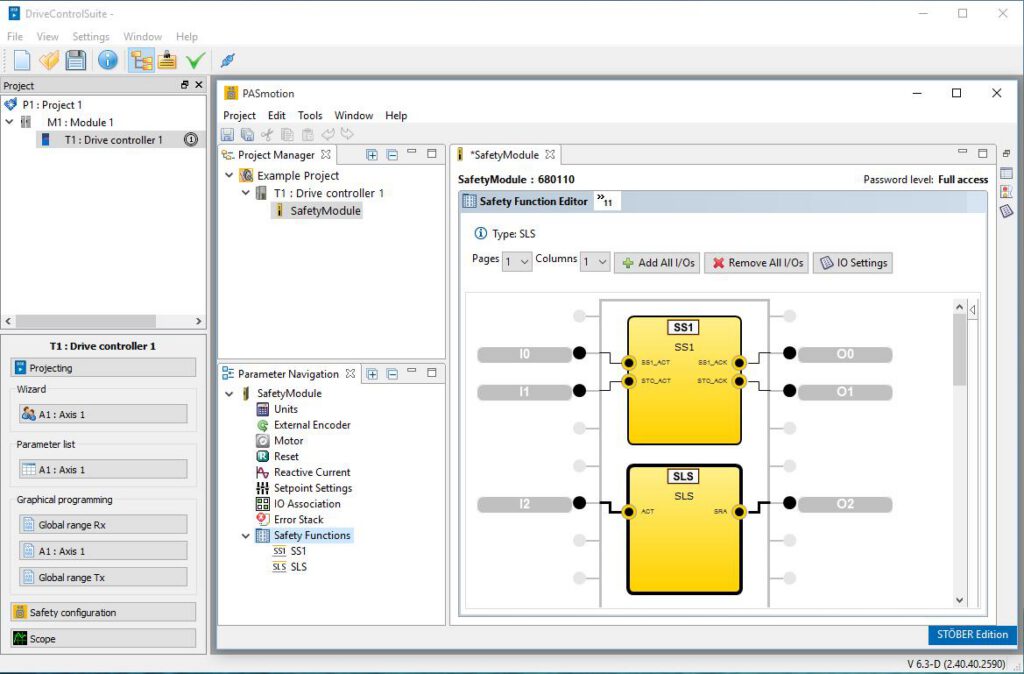Open Global range Rx graphical programming

(103, 524)
